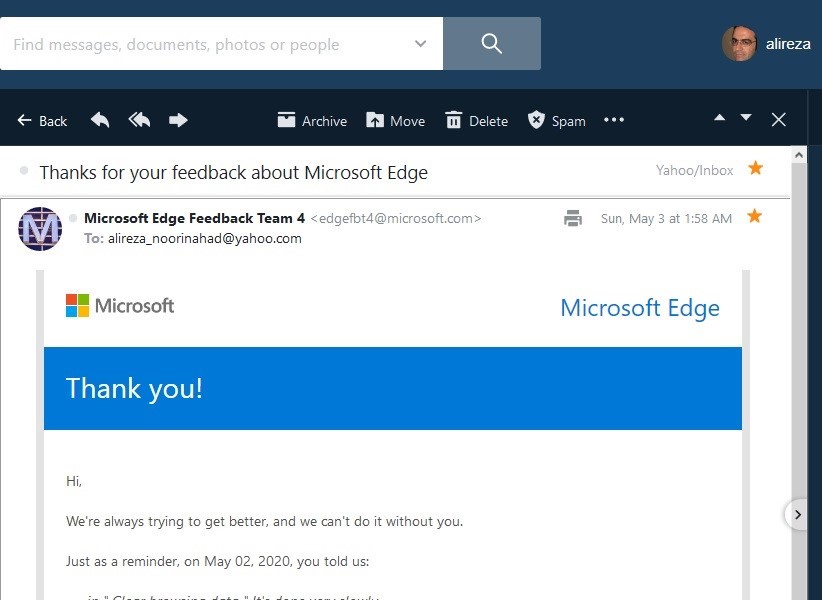822x600 pixels.
Task: Click the sender's M avatar
Action: click(40, 229)
